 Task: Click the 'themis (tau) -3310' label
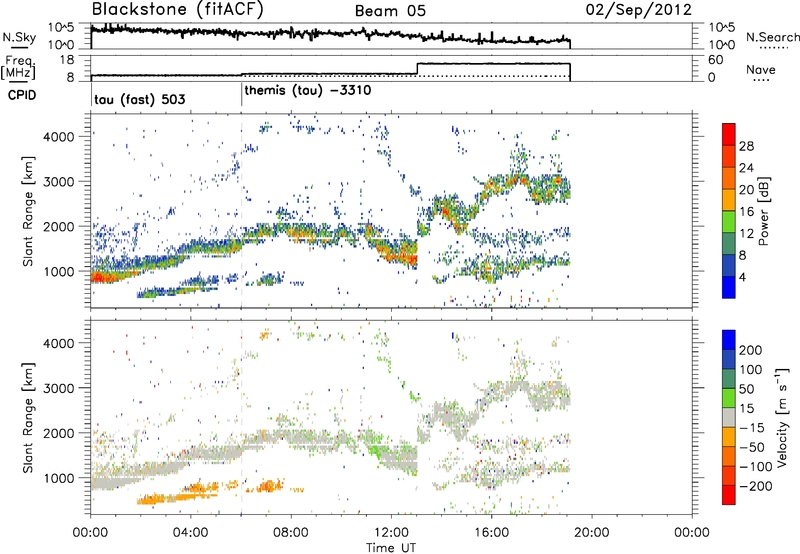coord(308,91)
